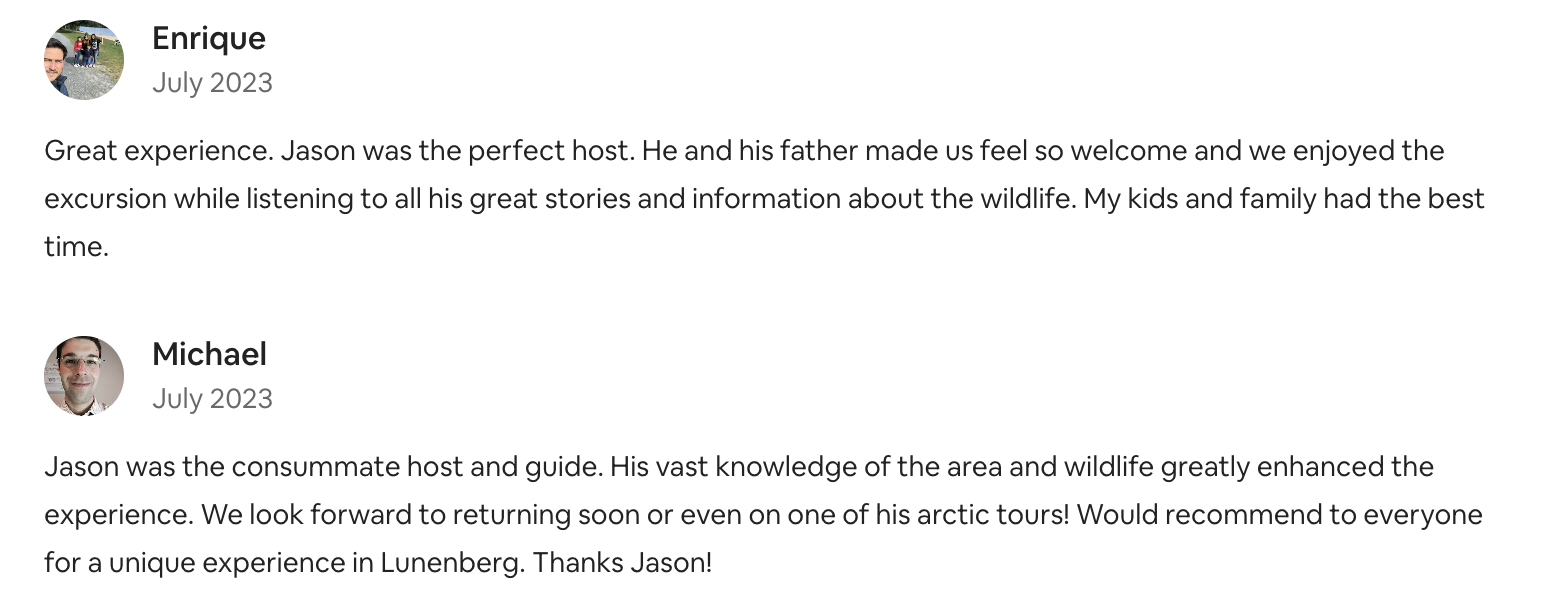1550x592 pixels.
Task: Click the word "time." ending Enrique's review
Action: coord(76,247)
